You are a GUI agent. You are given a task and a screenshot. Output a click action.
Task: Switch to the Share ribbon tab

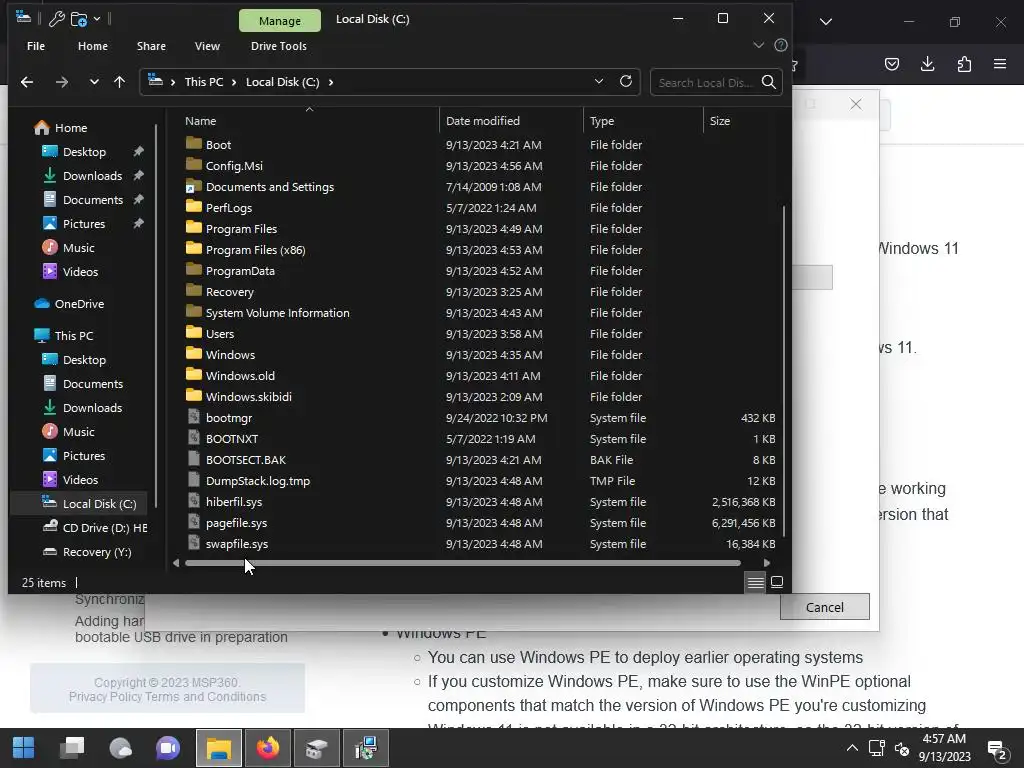click(x=151, y=46)
